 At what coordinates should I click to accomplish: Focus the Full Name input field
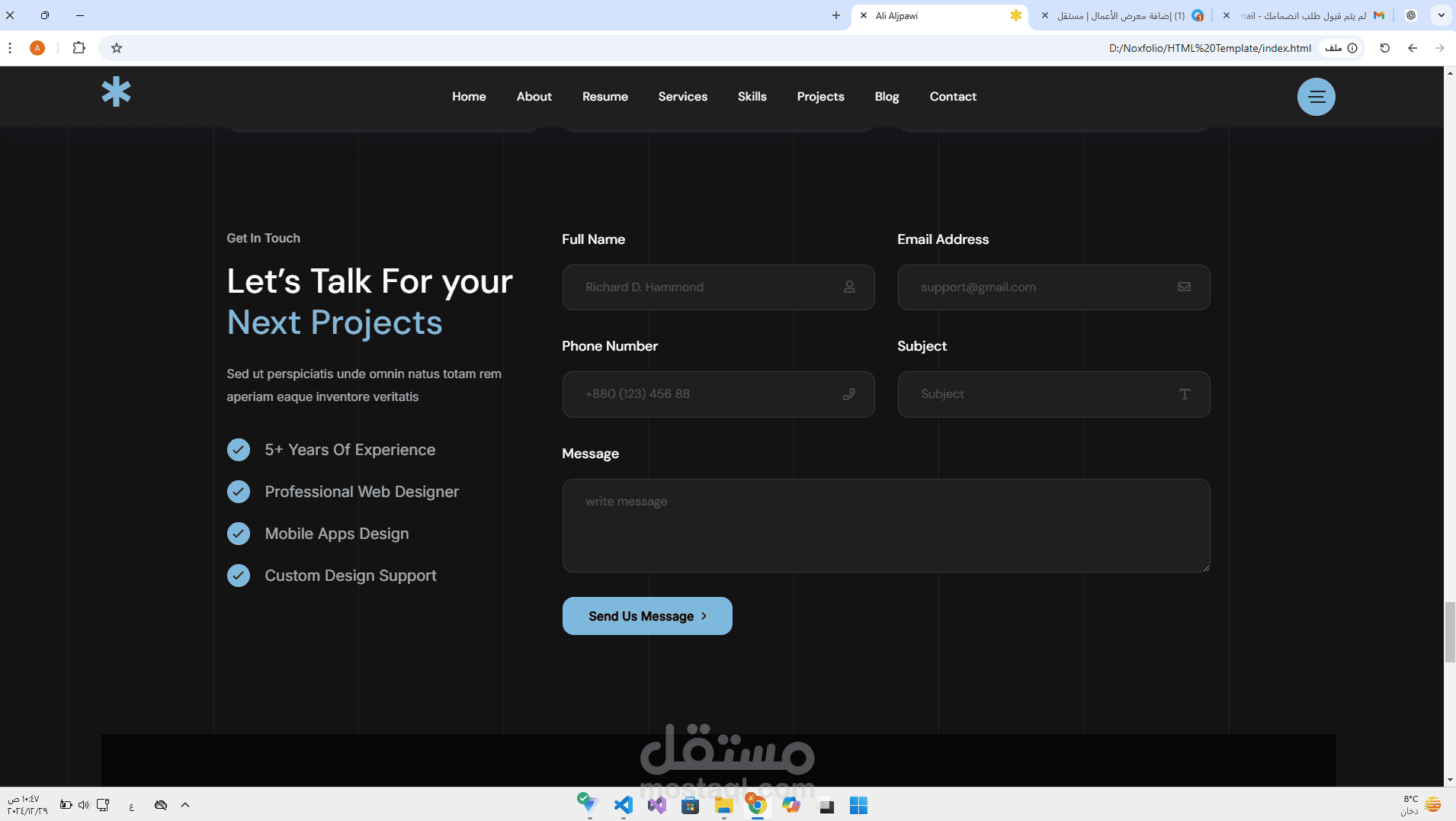(718, 287)
